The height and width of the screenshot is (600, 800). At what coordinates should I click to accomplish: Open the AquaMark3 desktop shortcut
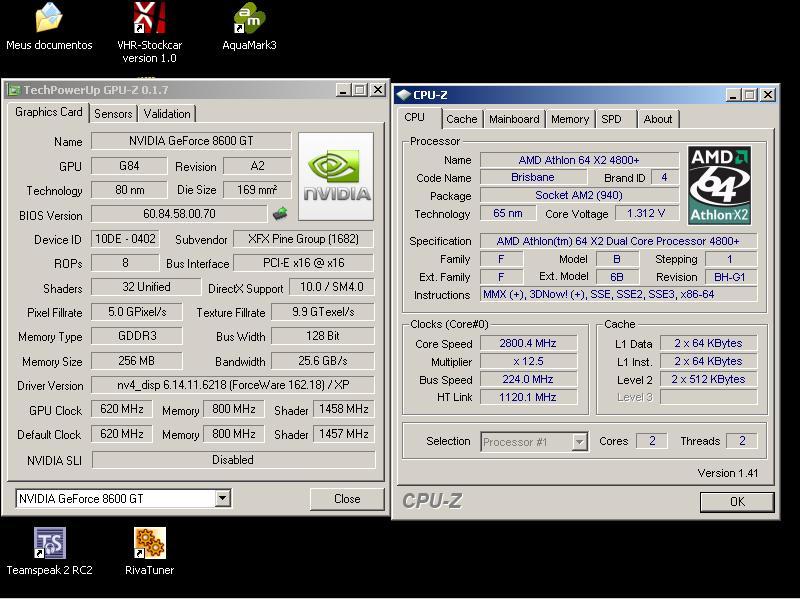(x=249, y=18)
